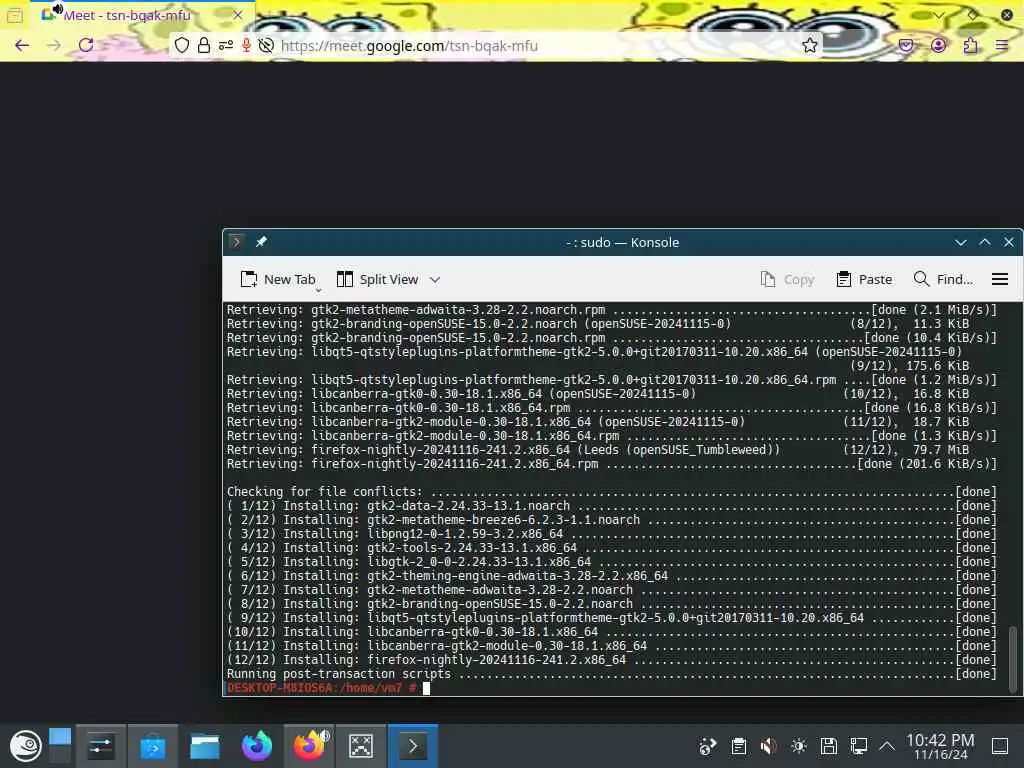Open the clock showing 10:42 PM

point(940,746)
